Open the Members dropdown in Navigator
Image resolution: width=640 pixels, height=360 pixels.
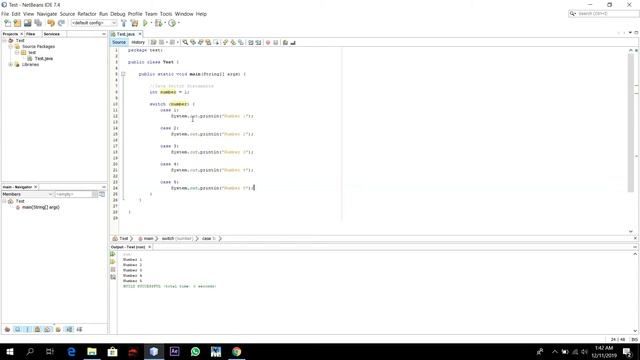[27, 194]
